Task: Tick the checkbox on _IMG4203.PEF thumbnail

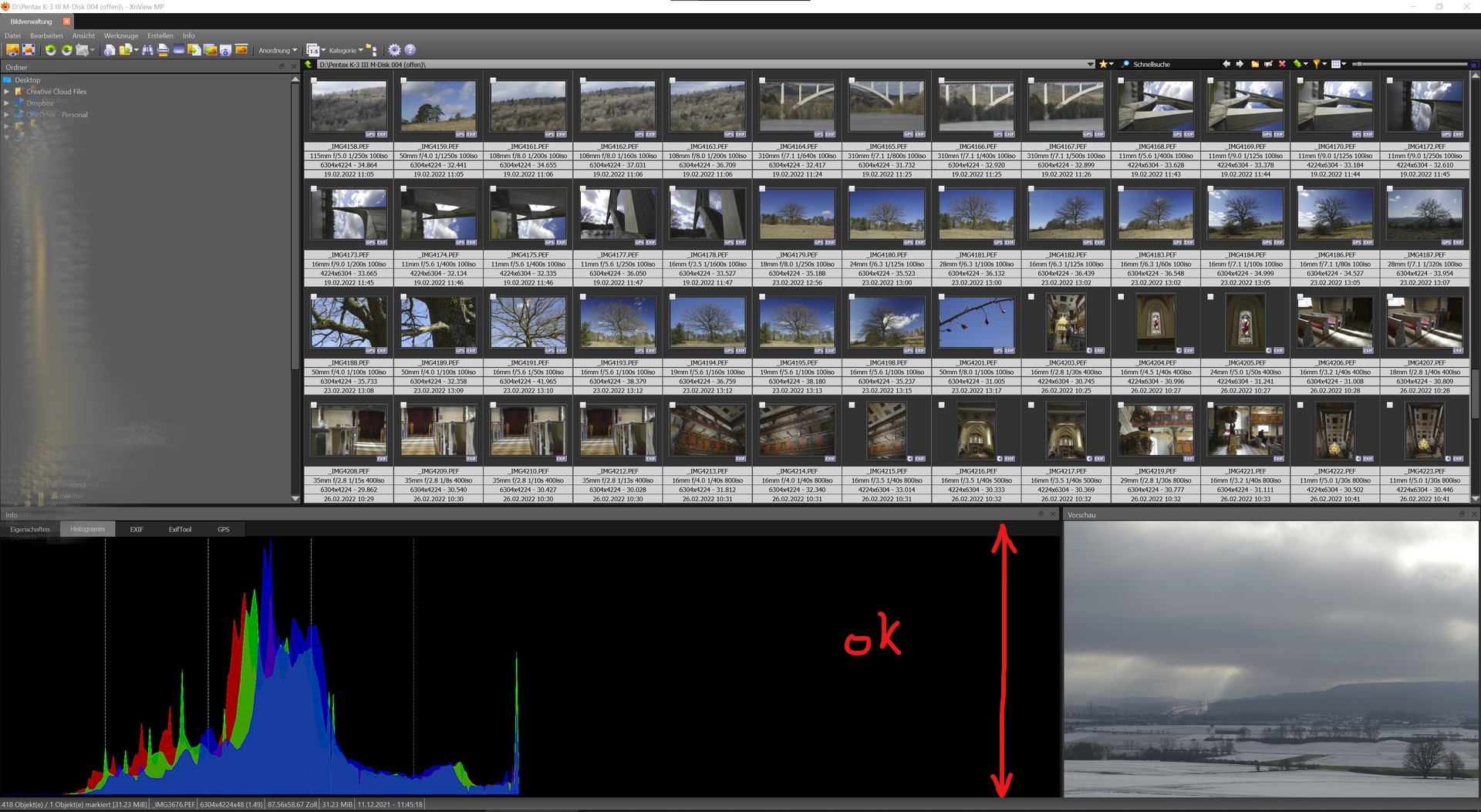Action: pos(1031,297)
